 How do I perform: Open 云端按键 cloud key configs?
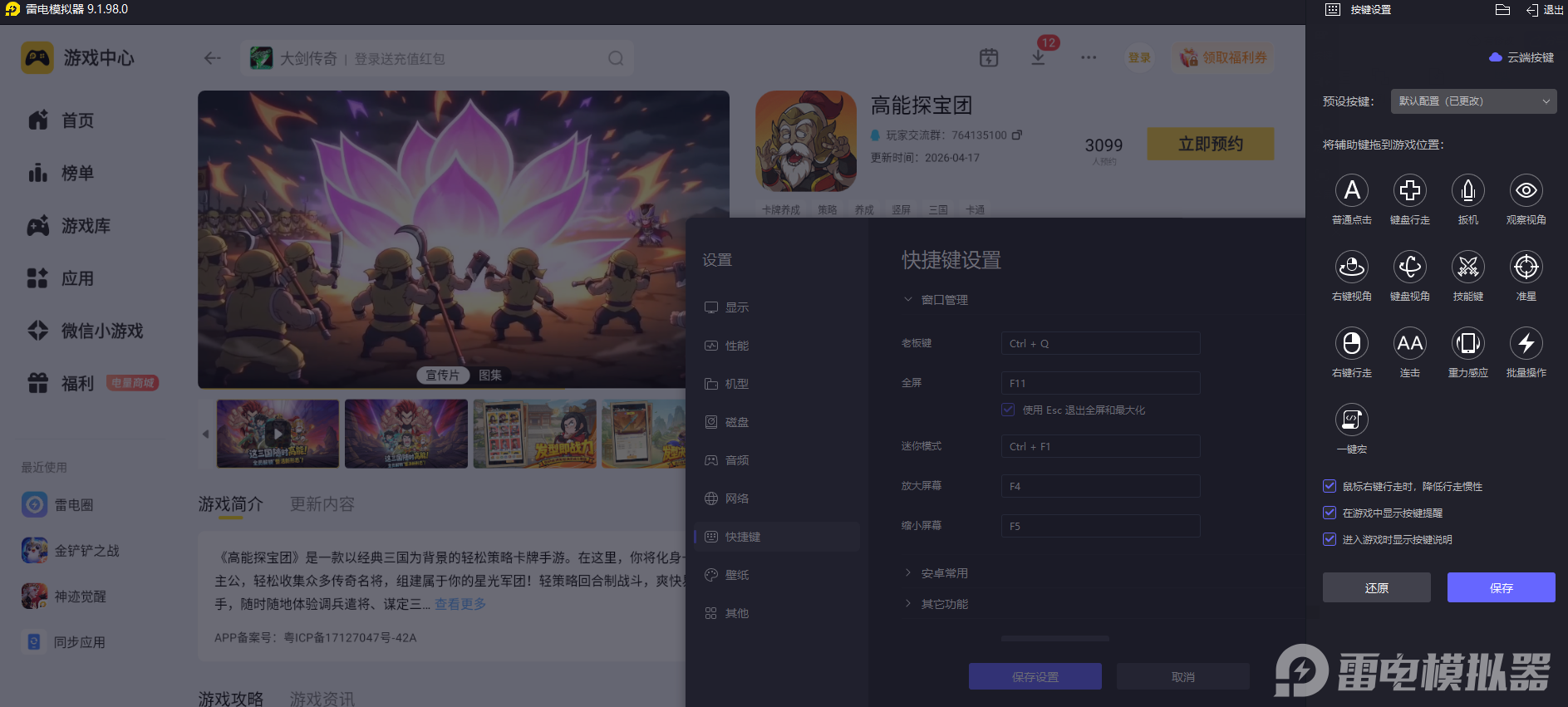[1521, 57]
